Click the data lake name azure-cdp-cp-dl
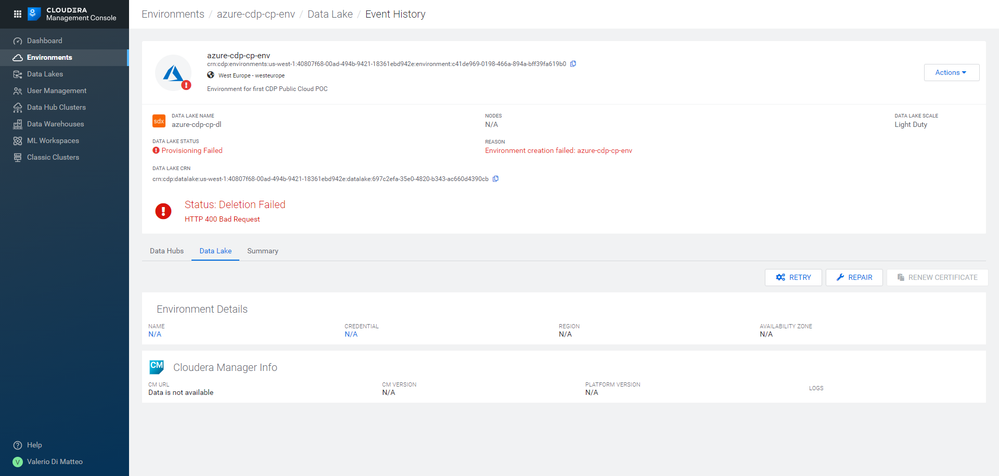The height and width of the screenshot is (476, 999). click(x=196, y=124)
